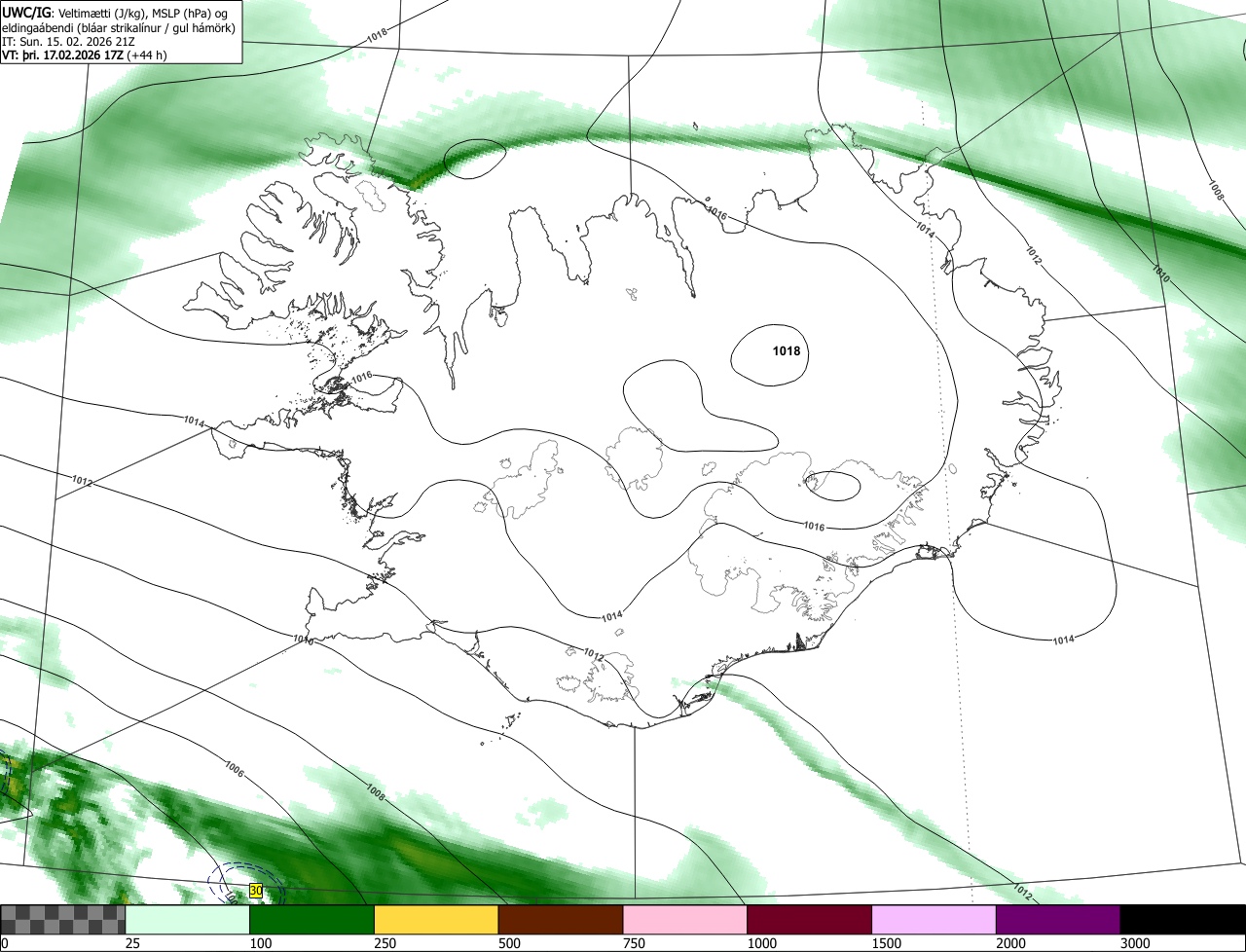Select the pale green 25–100 legend swatch
The image size is (1246, 952).
tap(188, 920)
